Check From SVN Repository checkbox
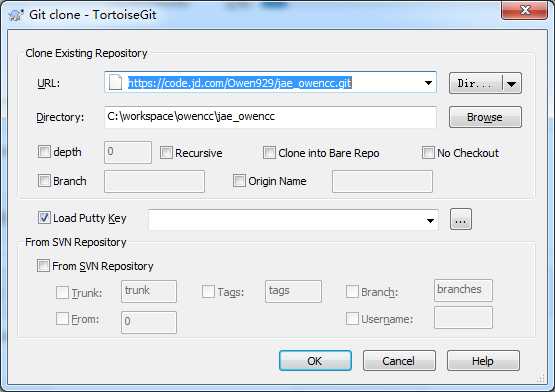This screenshot has width=555, height=392. pos(43,266)
